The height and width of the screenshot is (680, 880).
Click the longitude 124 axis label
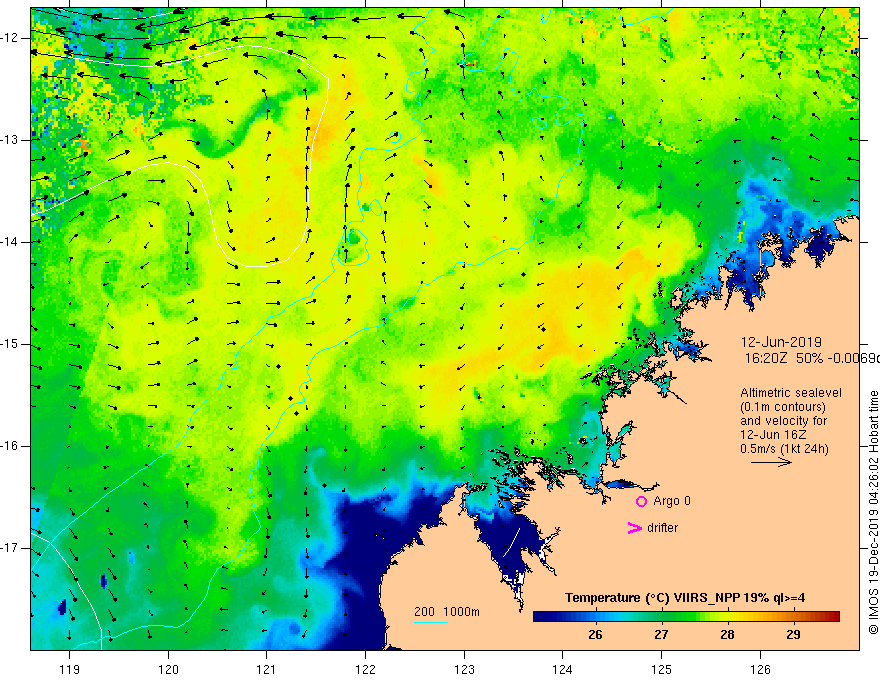563,669
